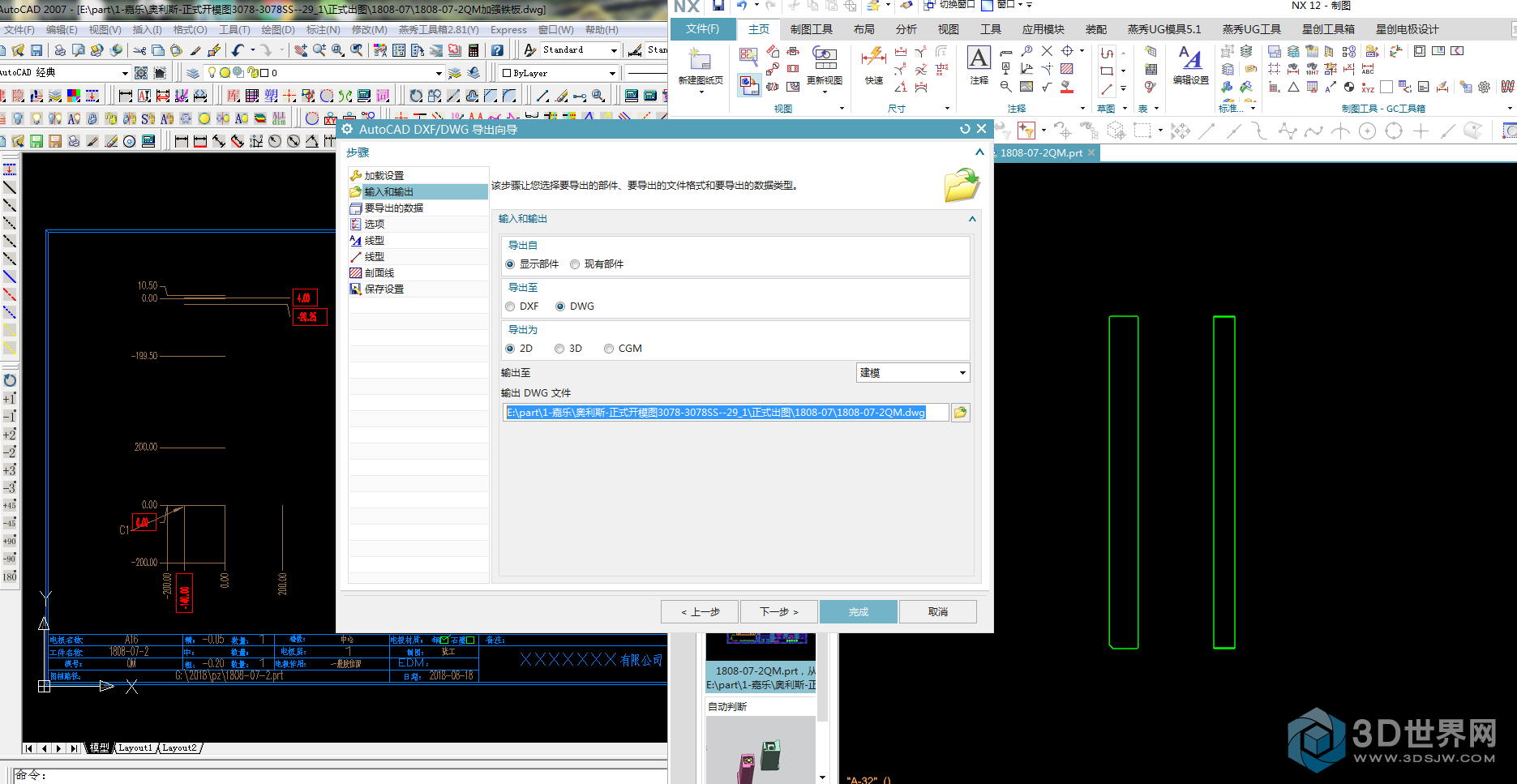Select the 3D export radio button
Screen dimensions: 1517x784
point(559,349)
